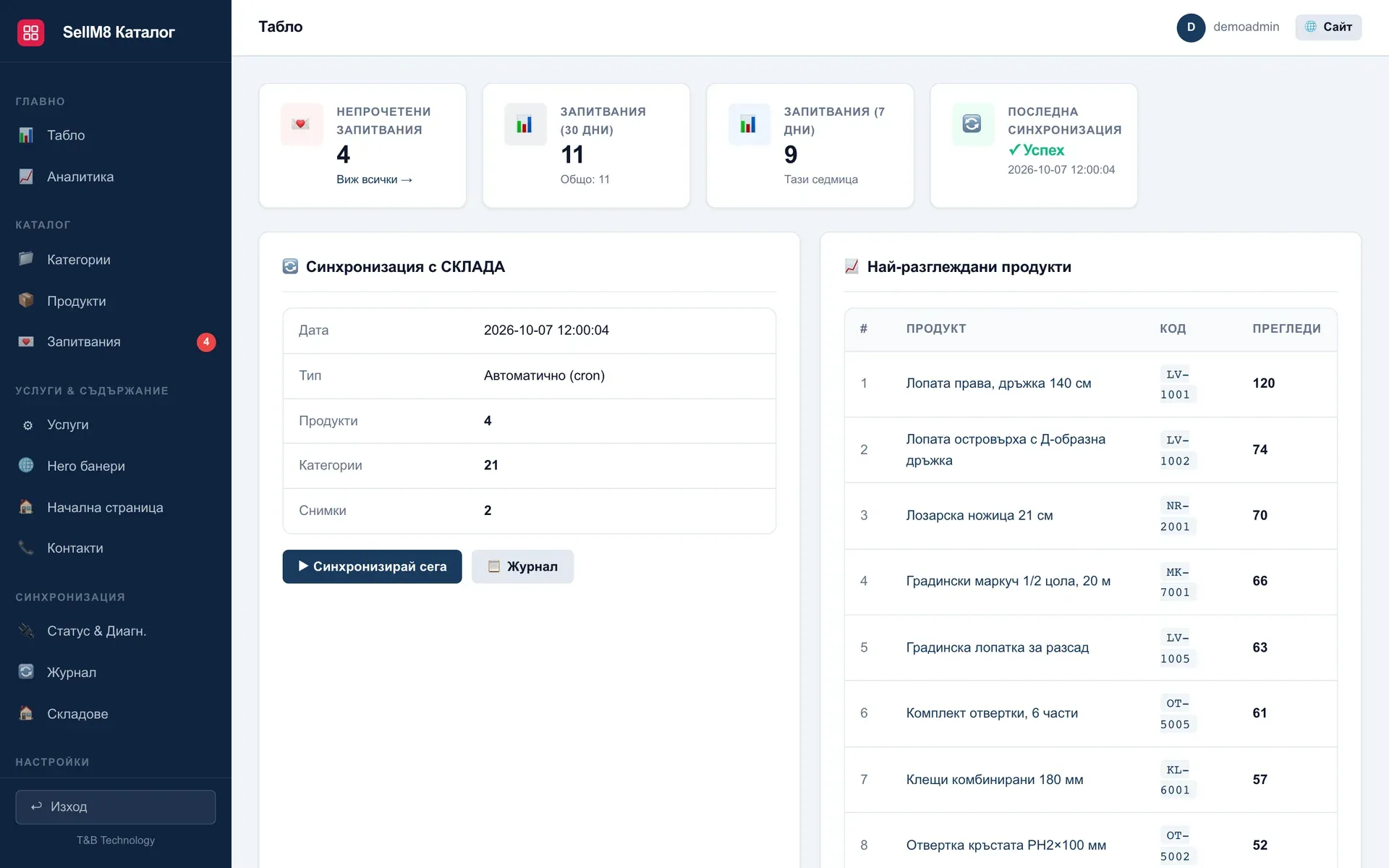Click the Непрочетени запитвания card icon
The width and height of the screenshot is (1389, 868).
click(x=302, y=124)
